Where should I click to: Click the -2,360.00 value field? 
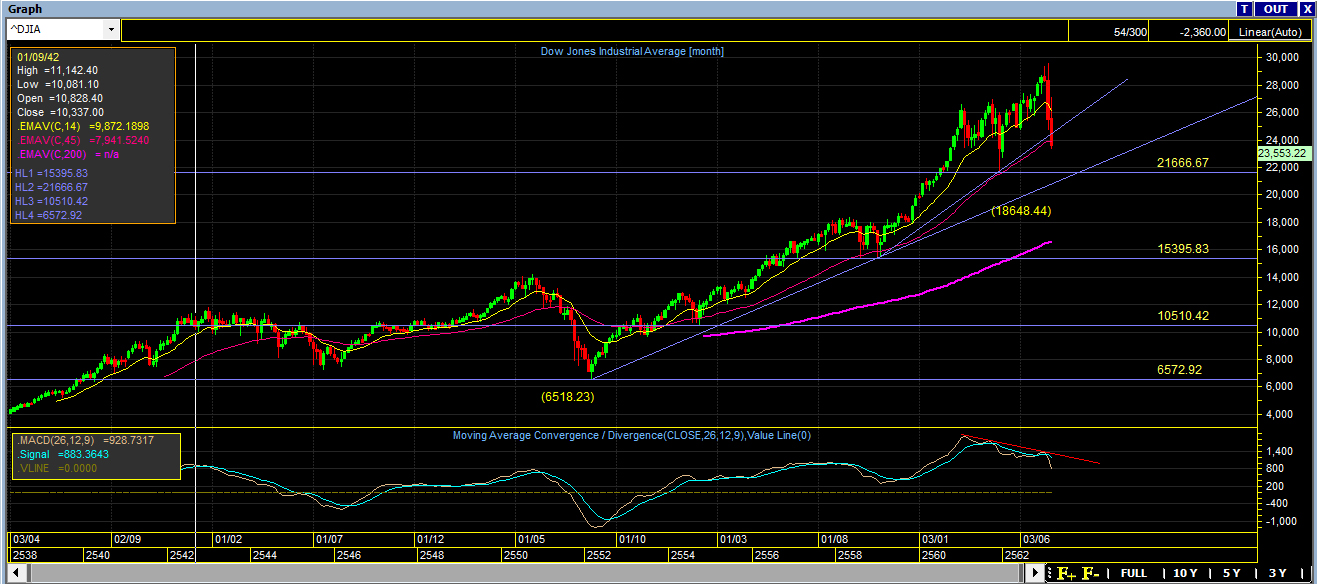[x=1190, y=32]
